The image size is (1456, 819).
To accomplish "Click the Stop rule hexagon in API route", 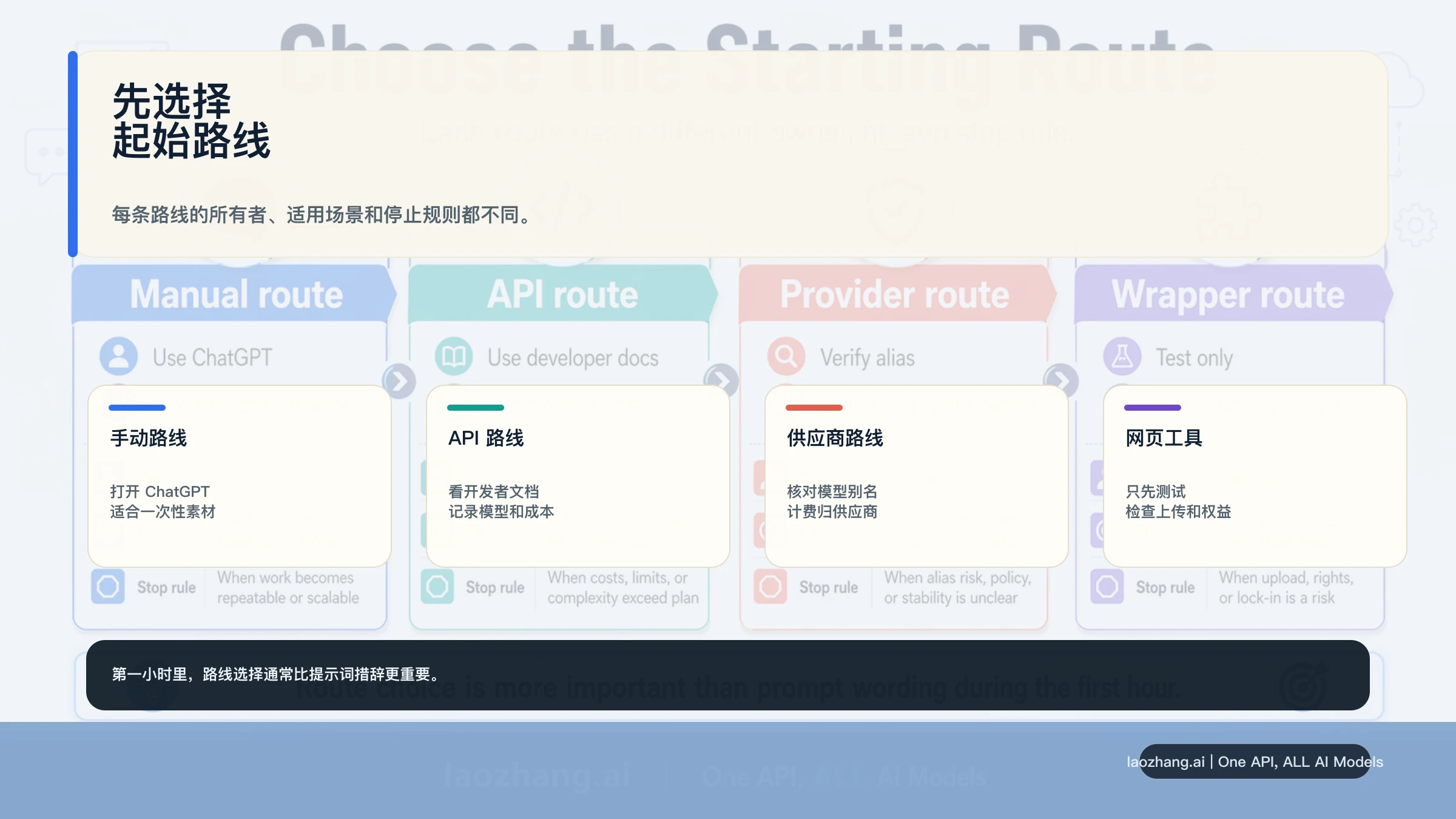I will 437,587.
